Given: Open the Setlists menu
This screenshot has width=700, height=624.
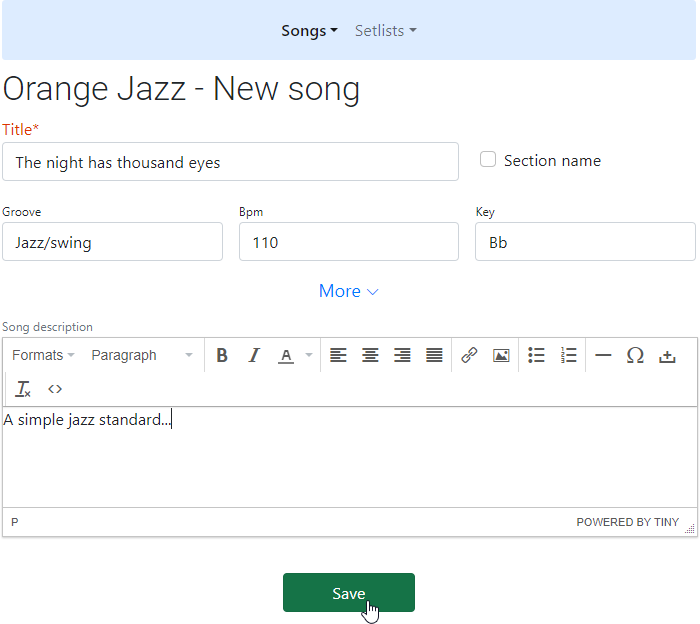Looking at the screenshot, I should click(x=385, y=31).
